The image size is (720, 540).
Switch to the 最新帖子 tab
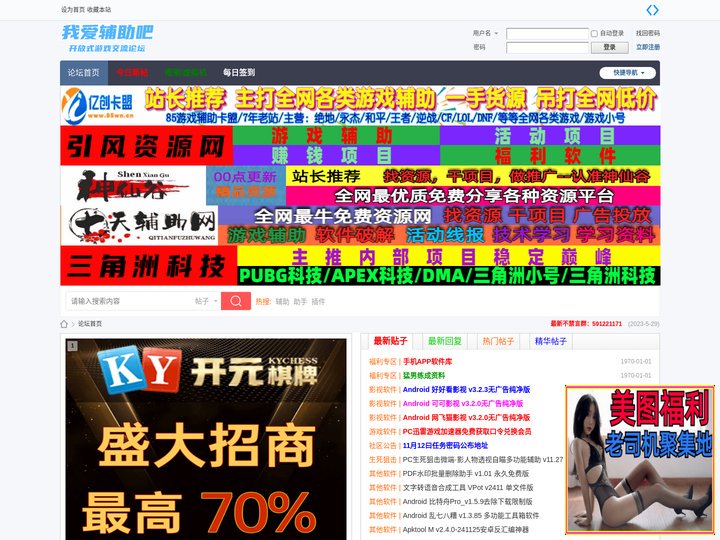click(390, 341)
